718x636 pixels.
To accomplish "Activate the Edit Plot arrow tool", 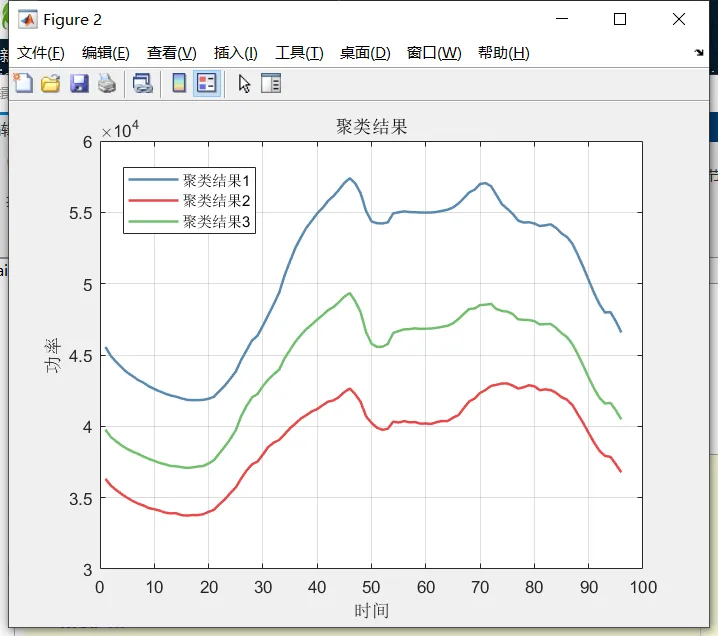I will tap(244, 84).
